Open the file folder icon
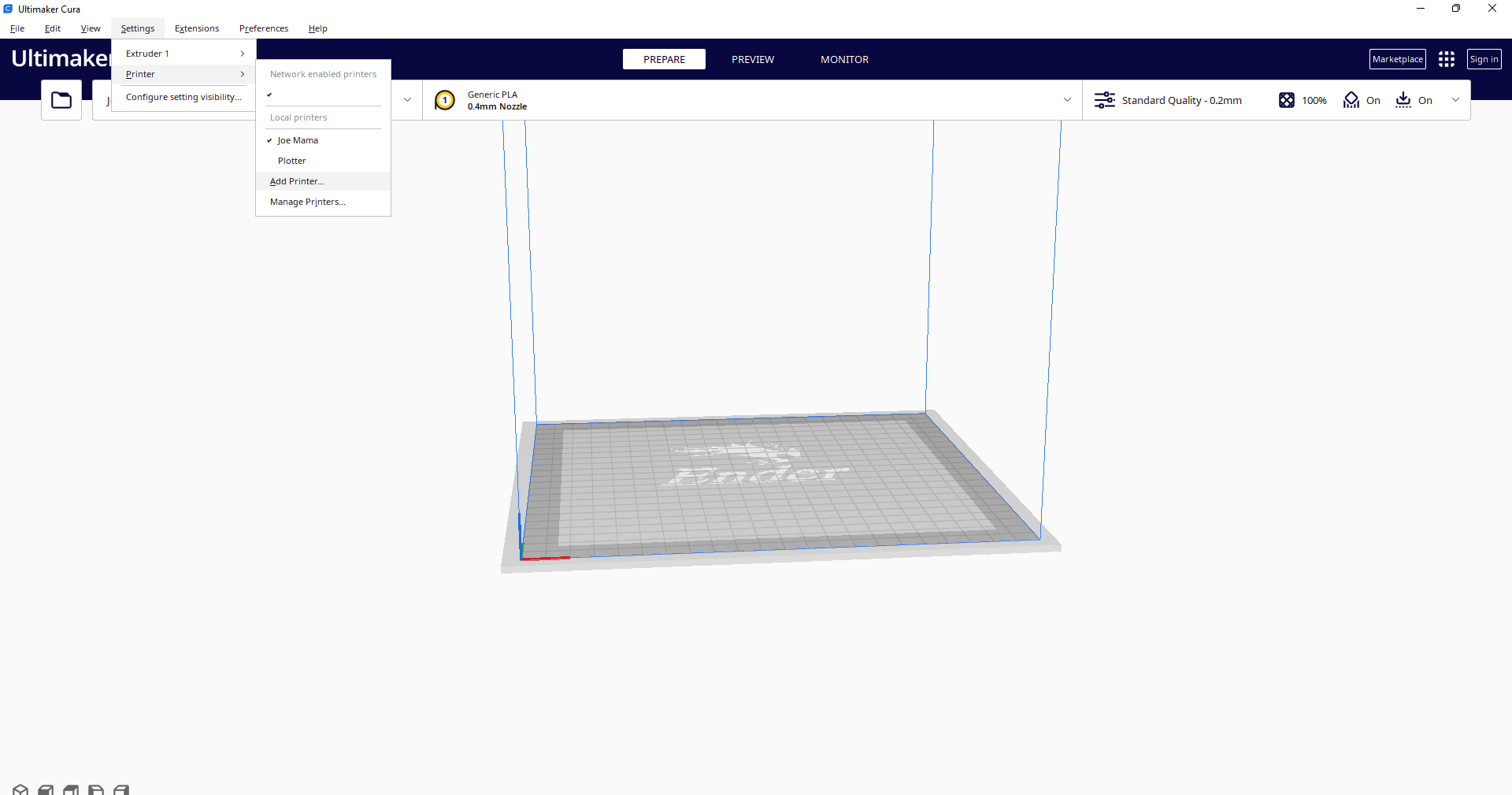 61,100
